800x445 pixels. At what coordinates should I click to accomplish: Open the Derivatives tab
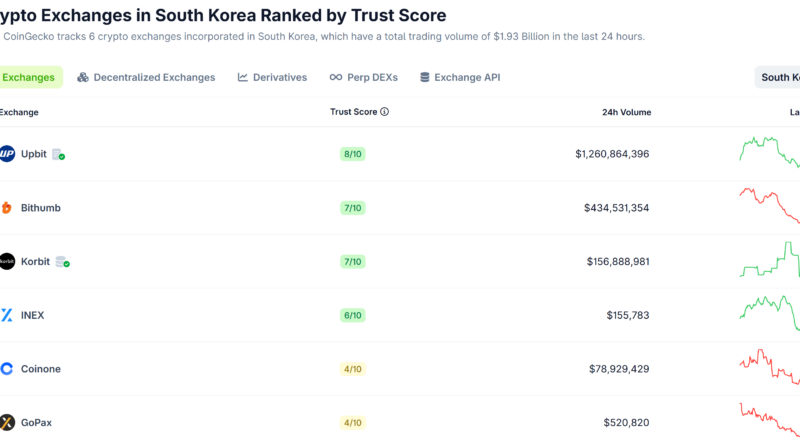coord(272,77)
